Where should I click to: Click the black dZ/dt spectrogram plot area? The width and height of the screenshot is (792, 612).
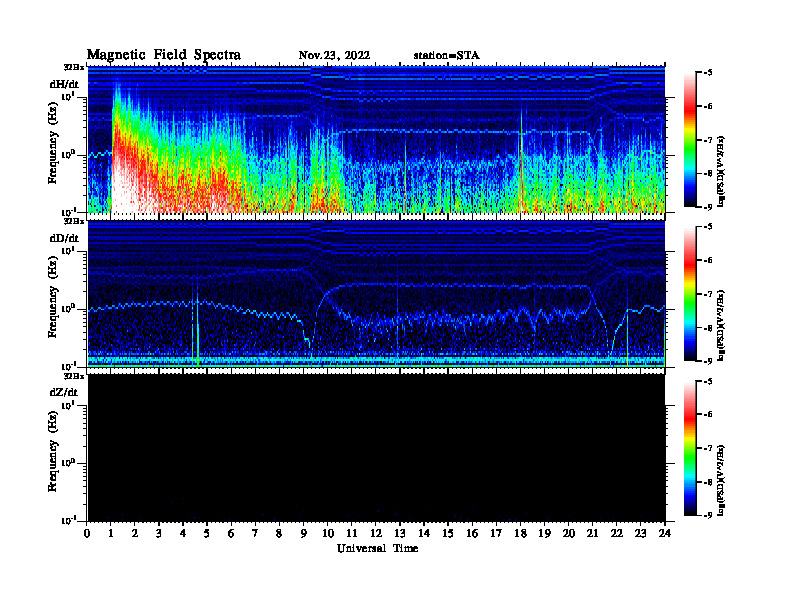pos(376,448)
